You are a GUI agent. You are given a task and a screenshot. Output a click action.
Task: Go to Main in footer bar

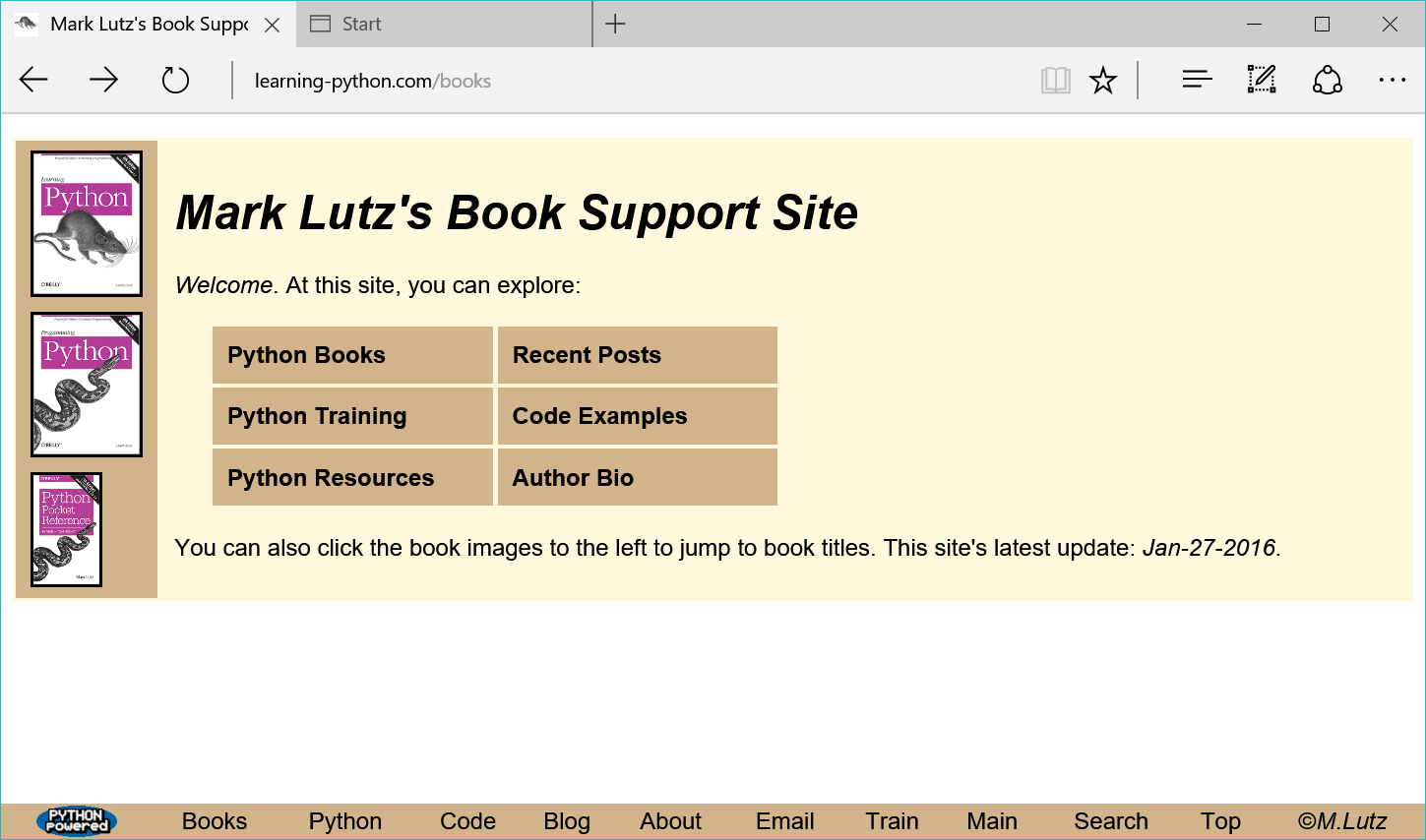[992, 821]
